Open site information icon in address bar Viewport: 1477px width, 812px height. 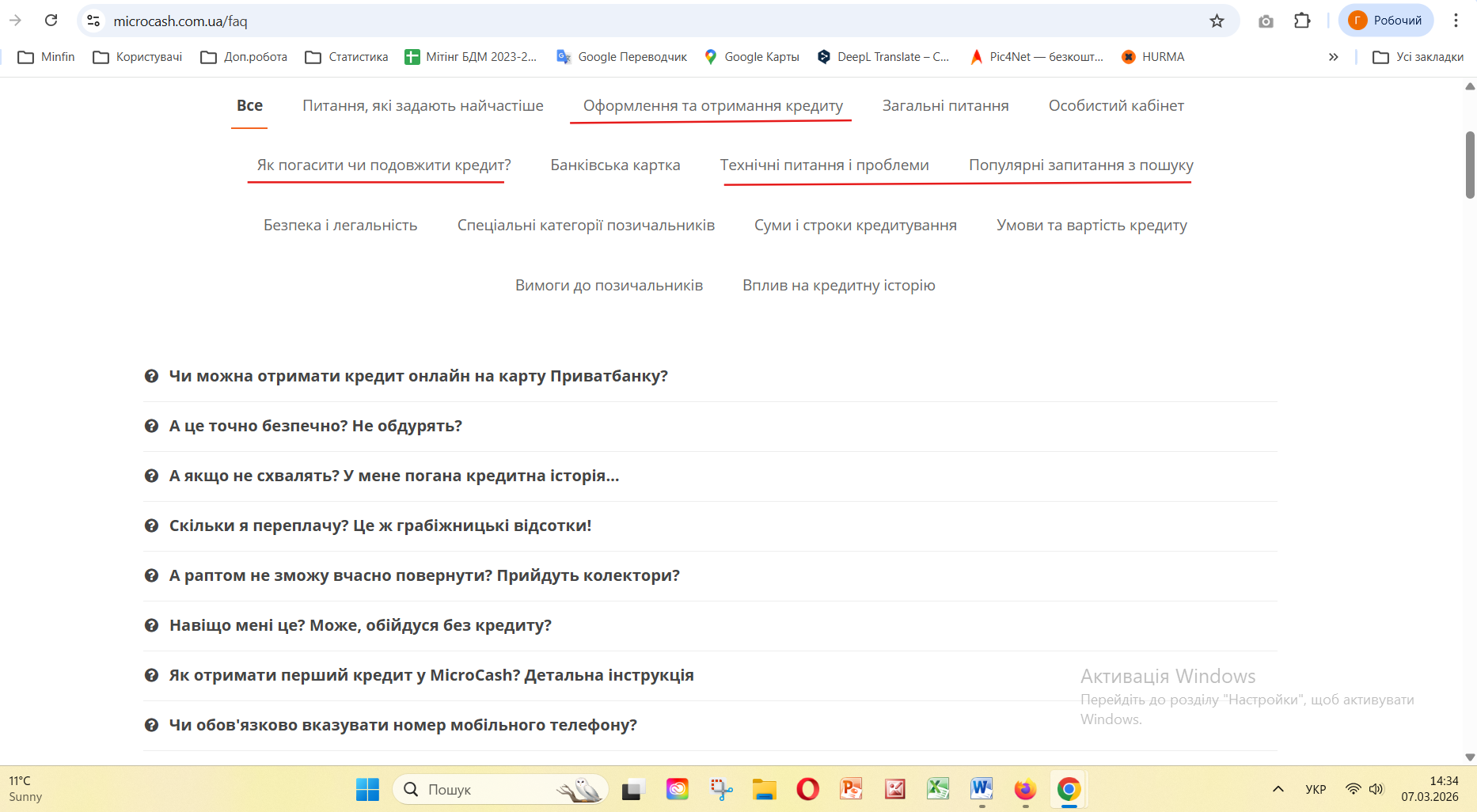pos(93,21)
